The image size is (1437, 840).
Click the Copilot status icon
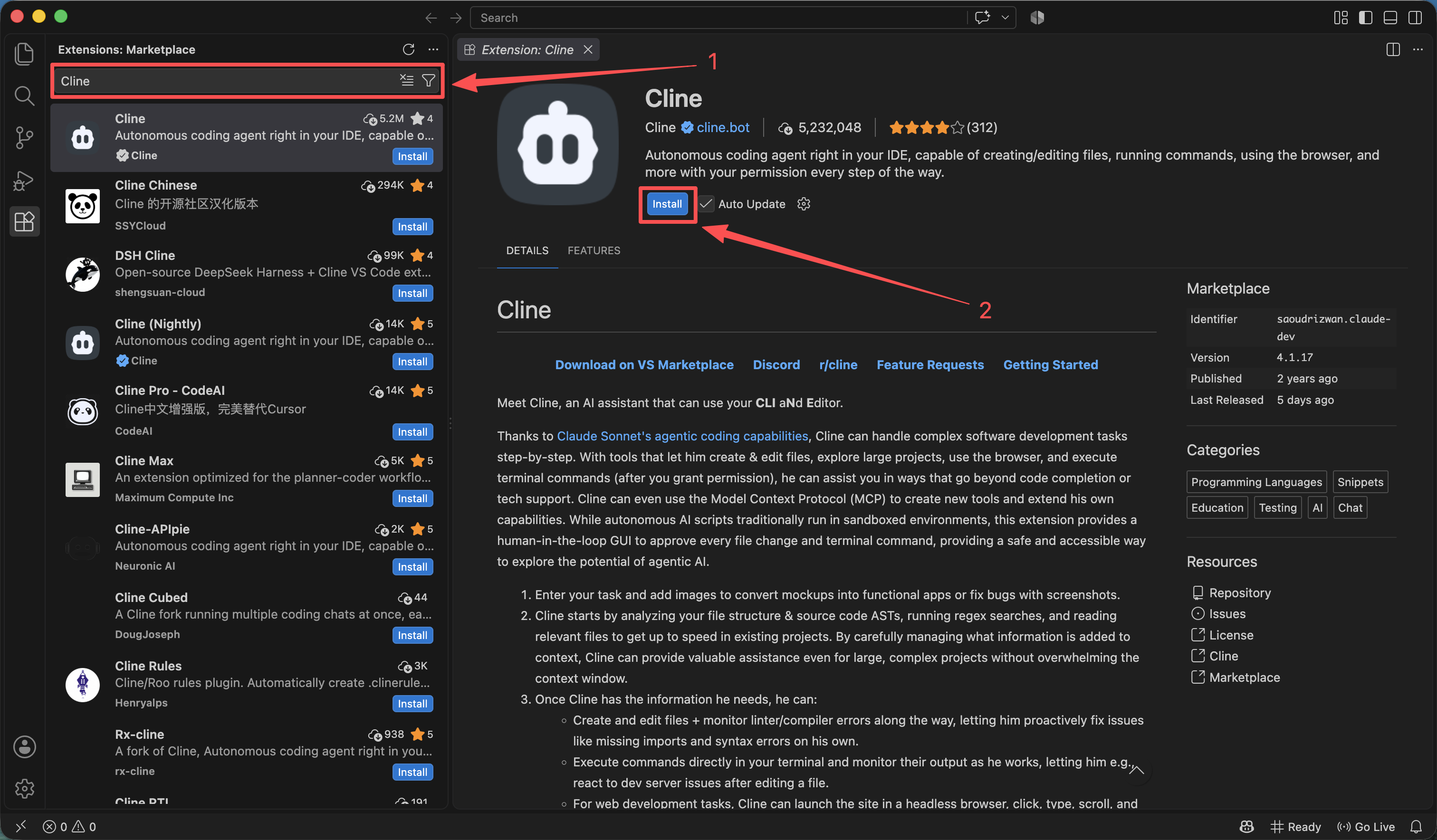(1247, 826)
